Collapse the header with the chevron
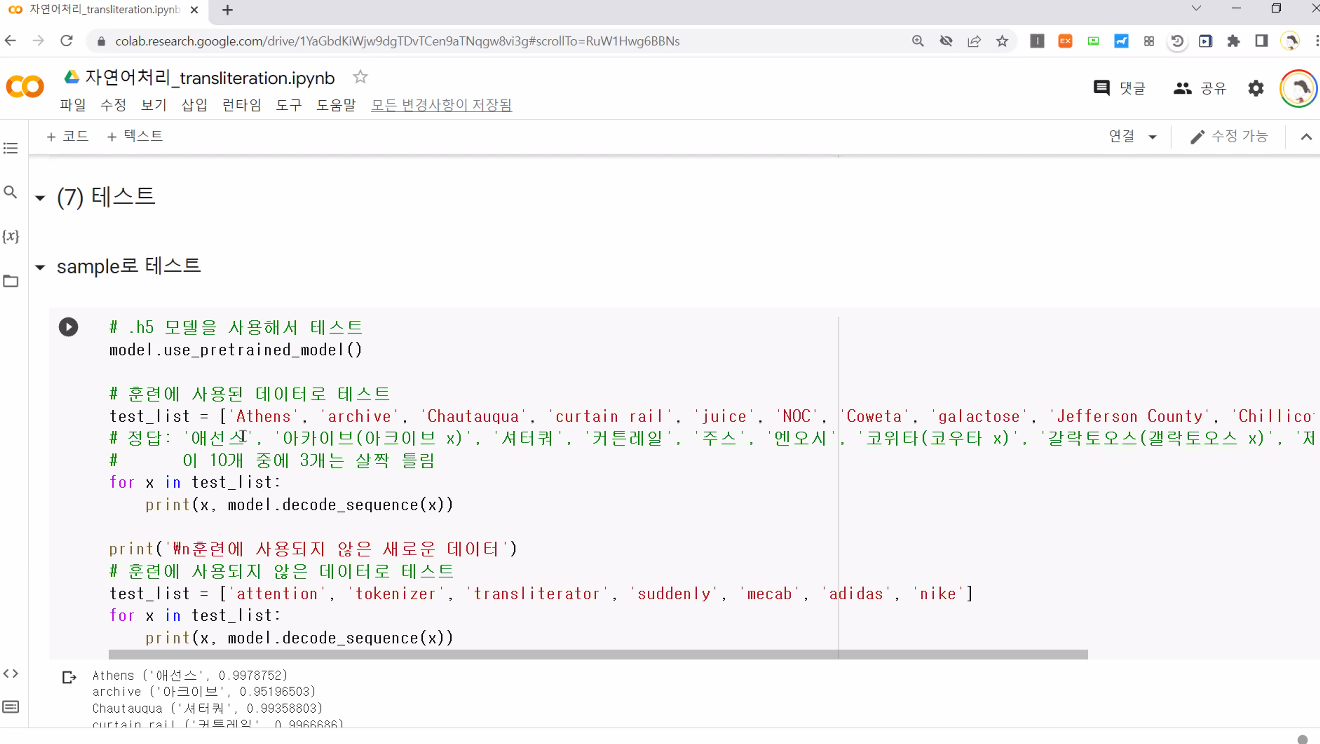Image resolution: width=1320 pixels, height=744 pixels. (1305, 137)
